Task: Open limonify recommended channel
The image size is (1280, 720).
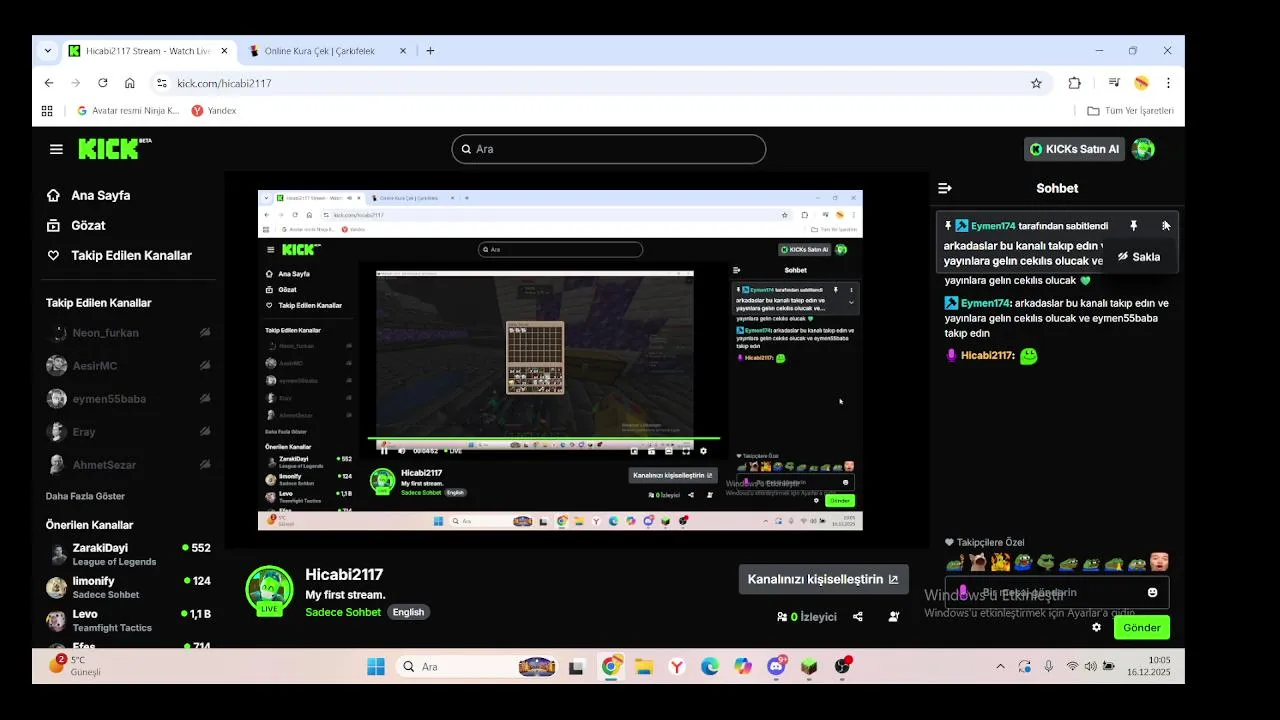Action: click(128, 587)
